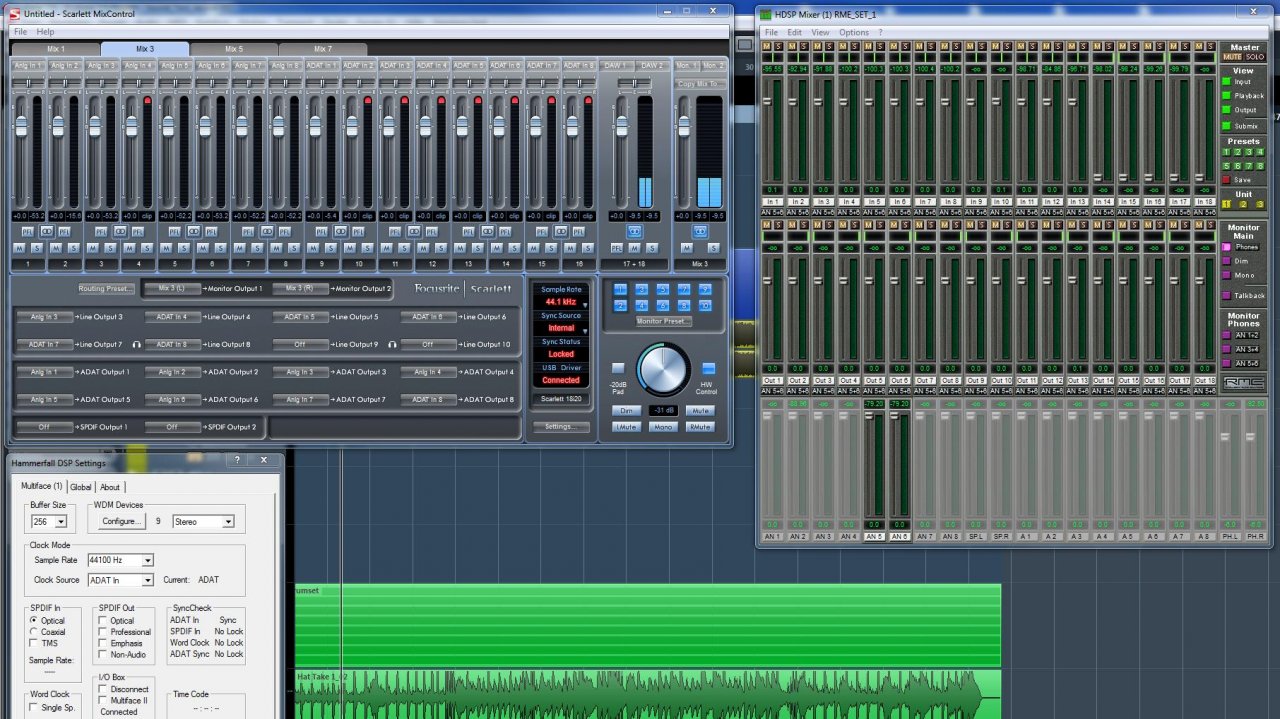
Task: Click Master MUTE in HDSP Mixer
Action: pos(1232,56)
